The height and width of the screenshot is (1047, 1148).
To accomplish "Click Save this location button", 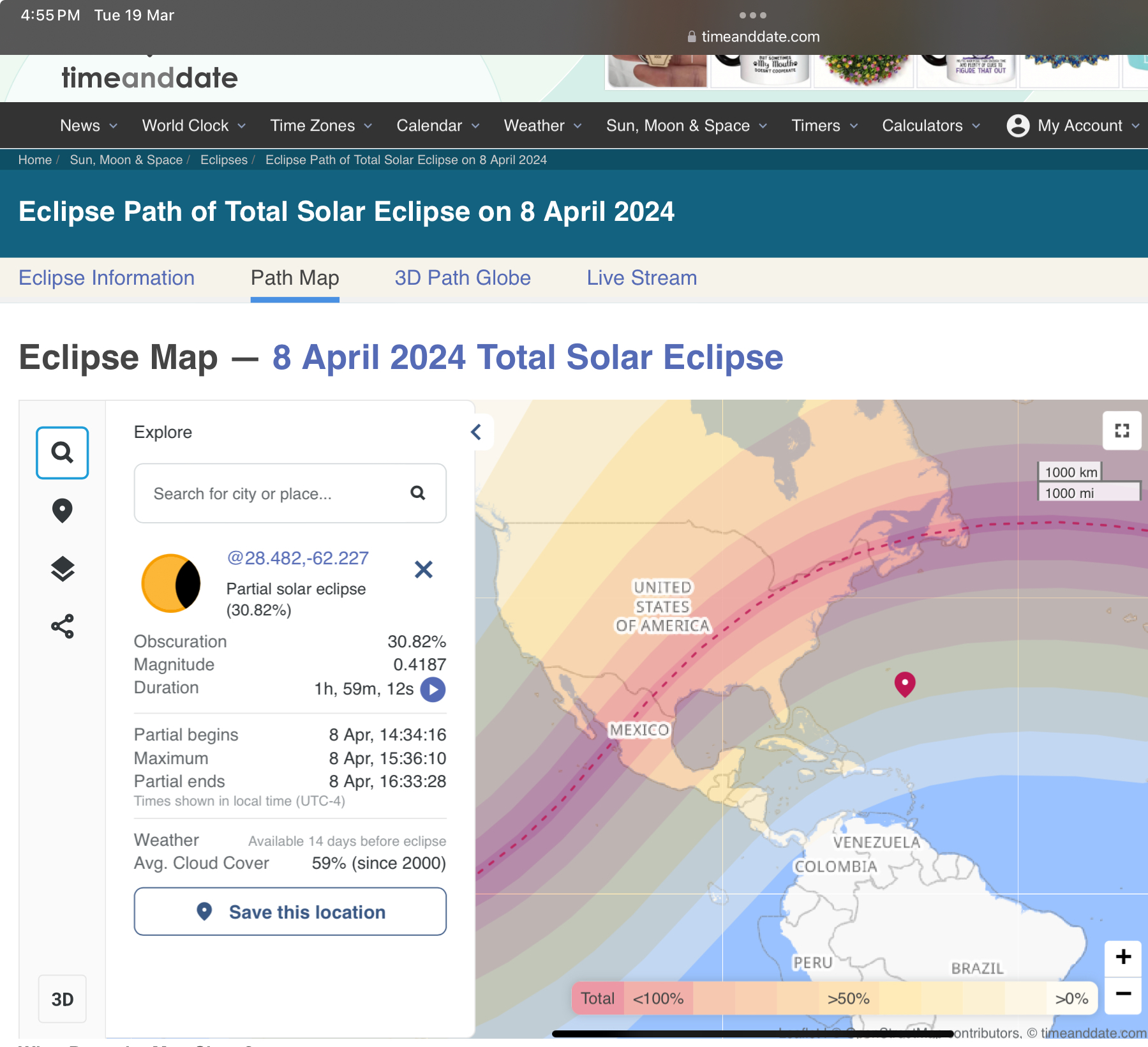I will tap(290, 912).
